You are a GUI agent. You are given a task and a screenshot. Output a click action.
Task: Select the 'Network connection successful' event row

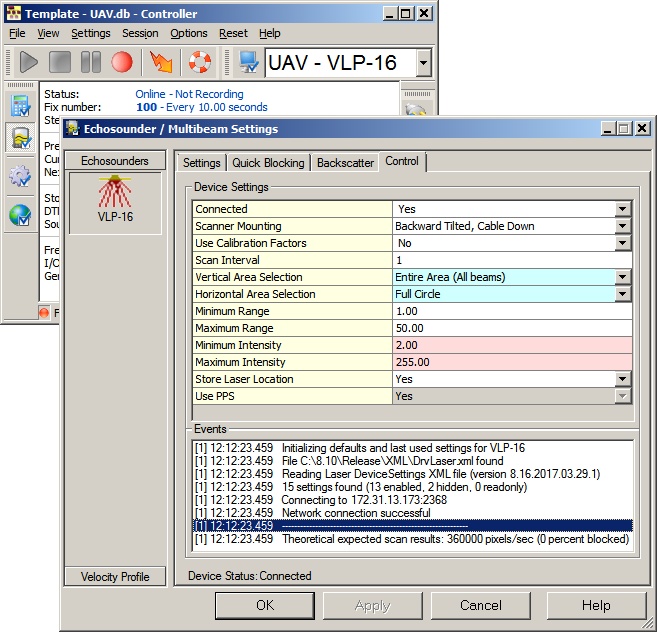(x=413, y=513)
